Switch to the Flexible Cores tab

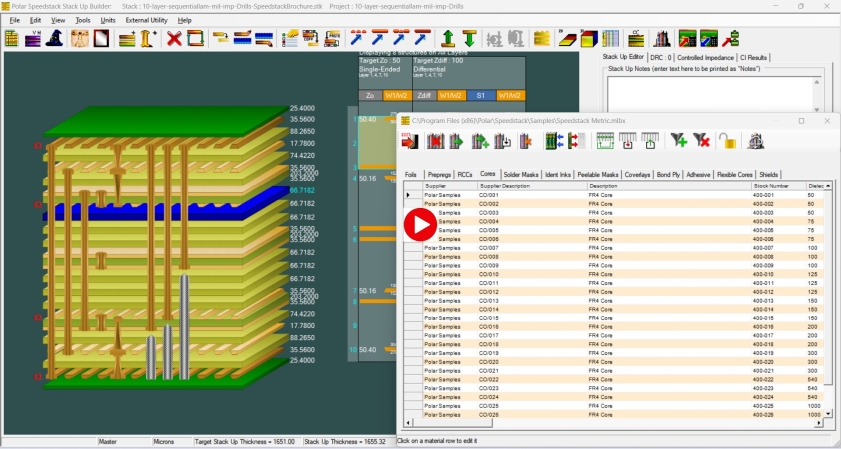(735, 175)
